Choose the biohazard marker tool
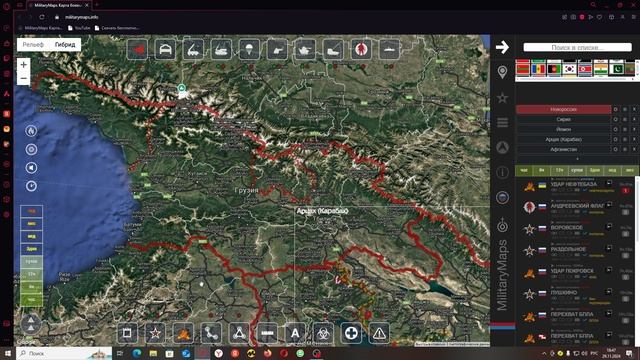The image size is (640, 360). (x=323, y=333)
